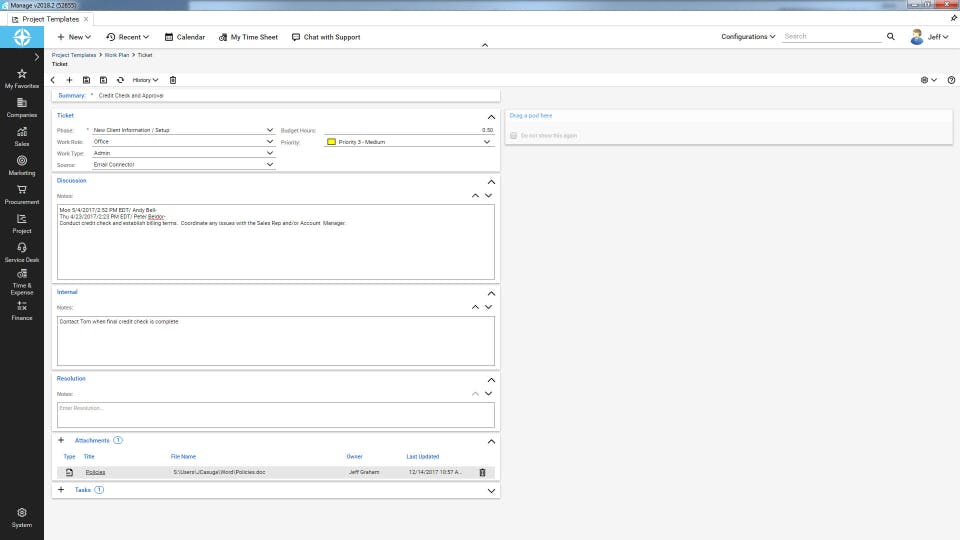The width and height of the screenshot is (960, 540).
Task: Edit the Summary field
Action: 298,96
